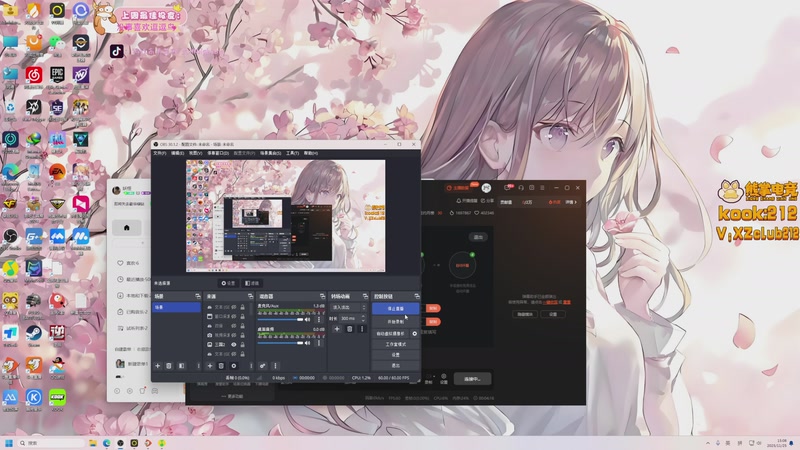Click Properties button under OBS preview
800x450 pixels.
[228, 283]
